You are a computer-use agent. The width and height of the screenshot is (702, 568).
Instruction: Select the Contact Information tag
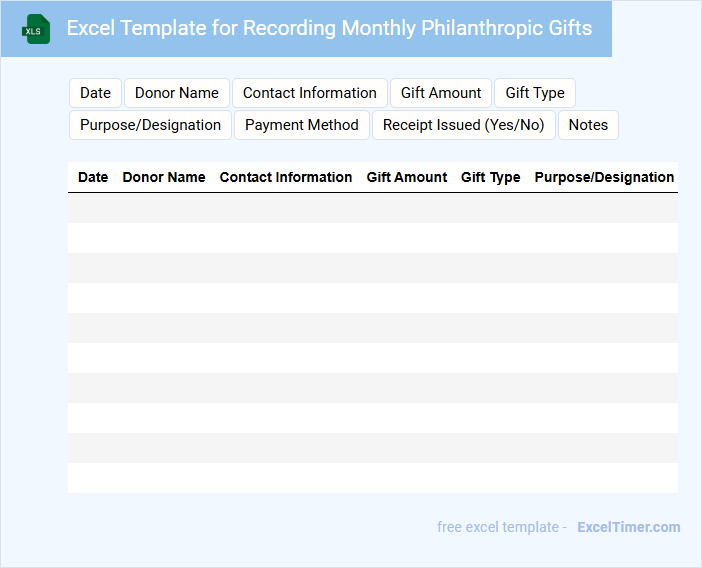[310, 93]
